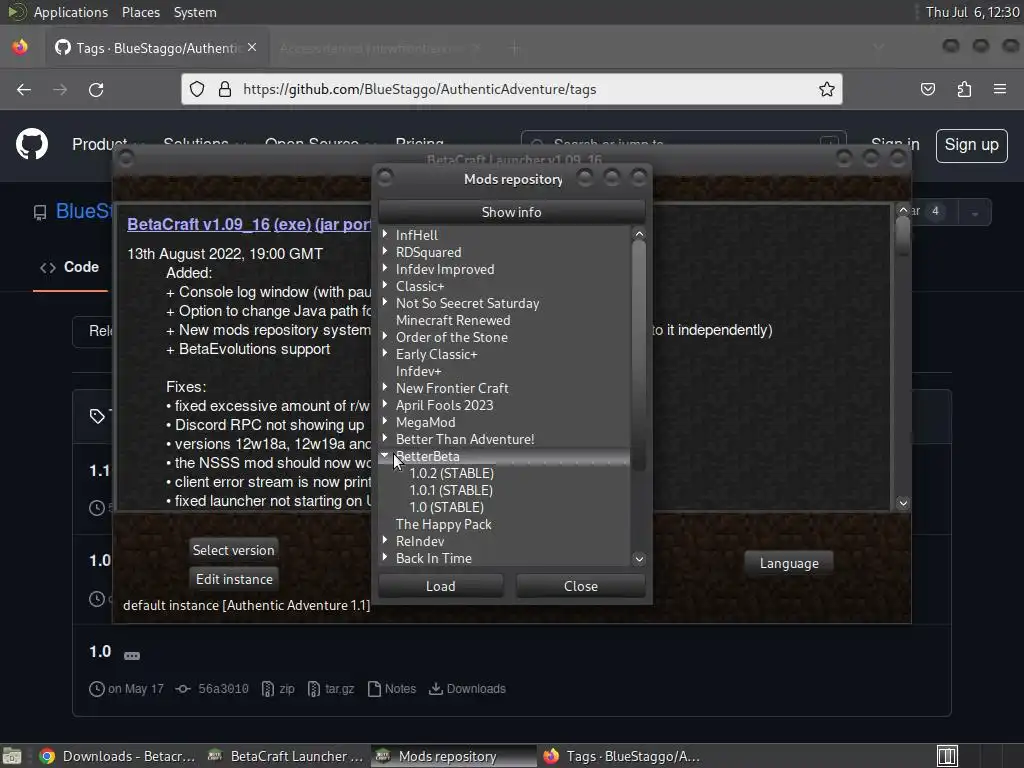This screenshot has height=768, width=1024.
Task: Open GitHub Product menu
Action: coord(107,144)
